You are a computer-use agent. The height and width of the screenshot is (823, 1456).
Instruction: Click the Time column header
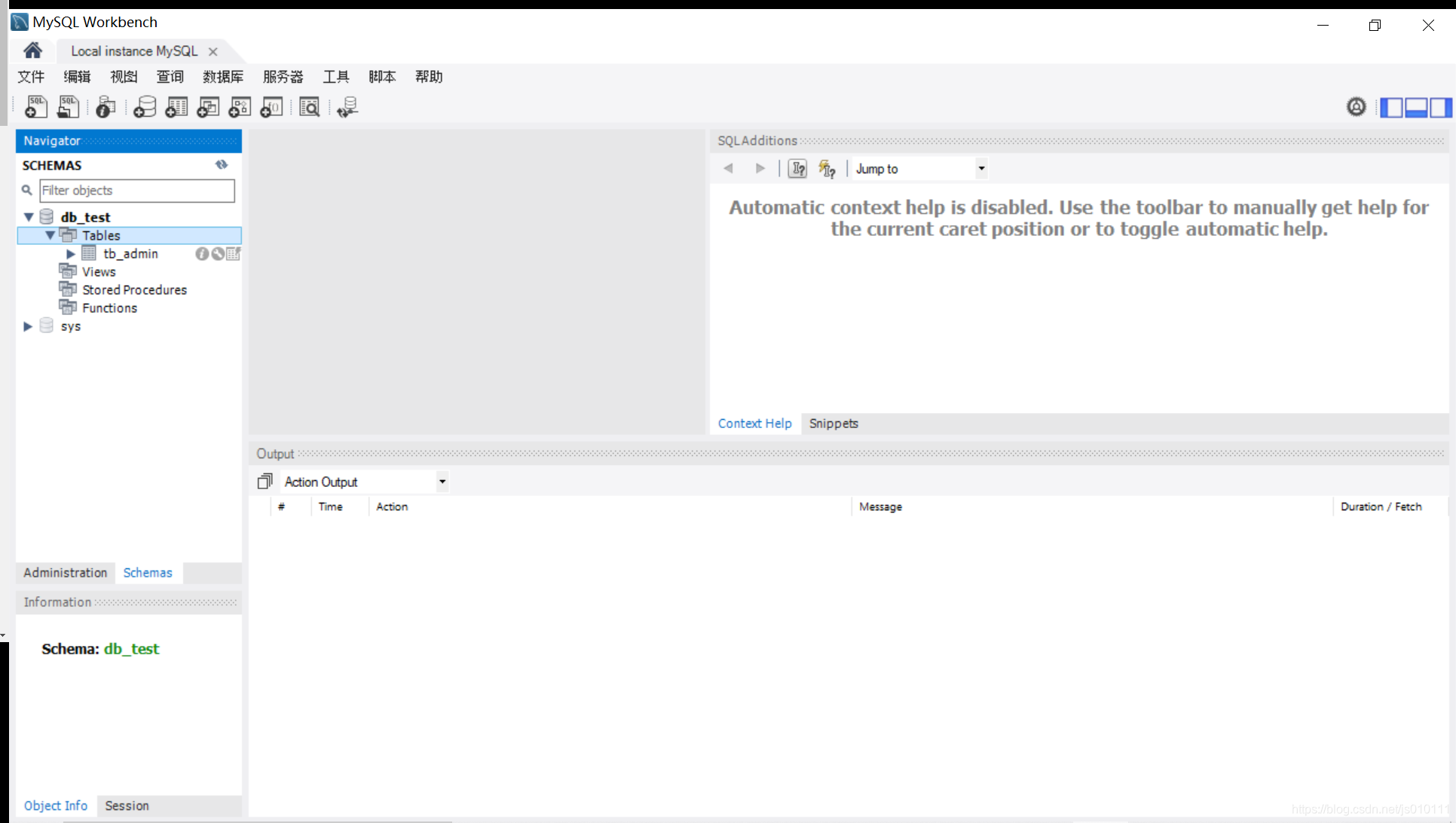click(330, 506)
